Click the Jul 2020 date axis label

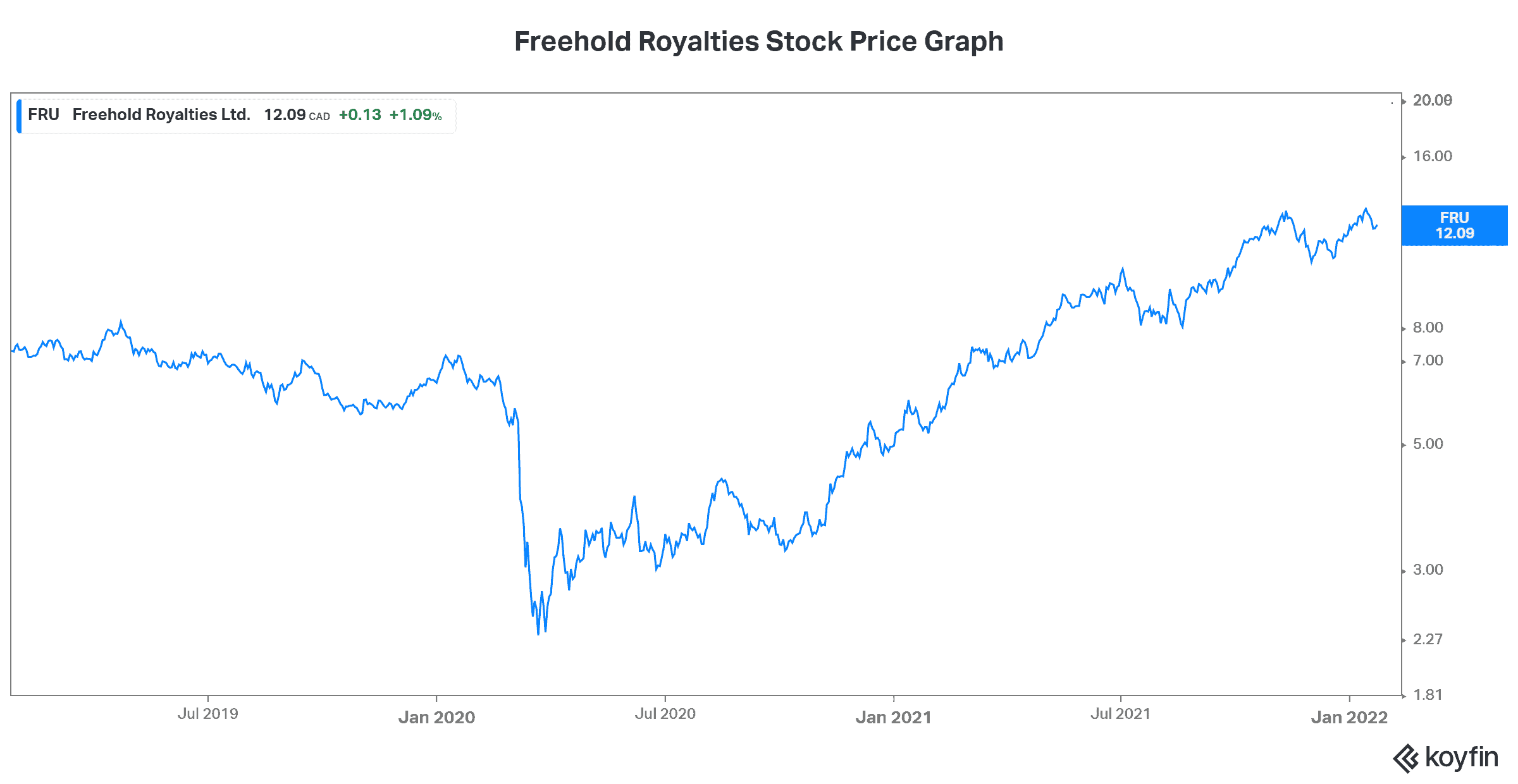665,714
